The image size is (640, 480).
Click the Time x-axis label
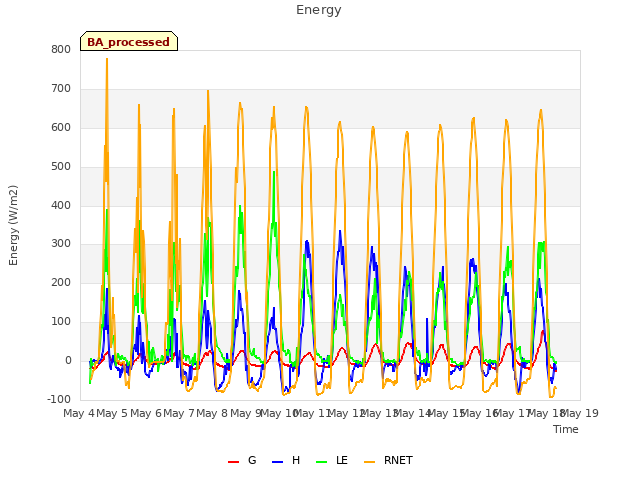pos(565,429)
